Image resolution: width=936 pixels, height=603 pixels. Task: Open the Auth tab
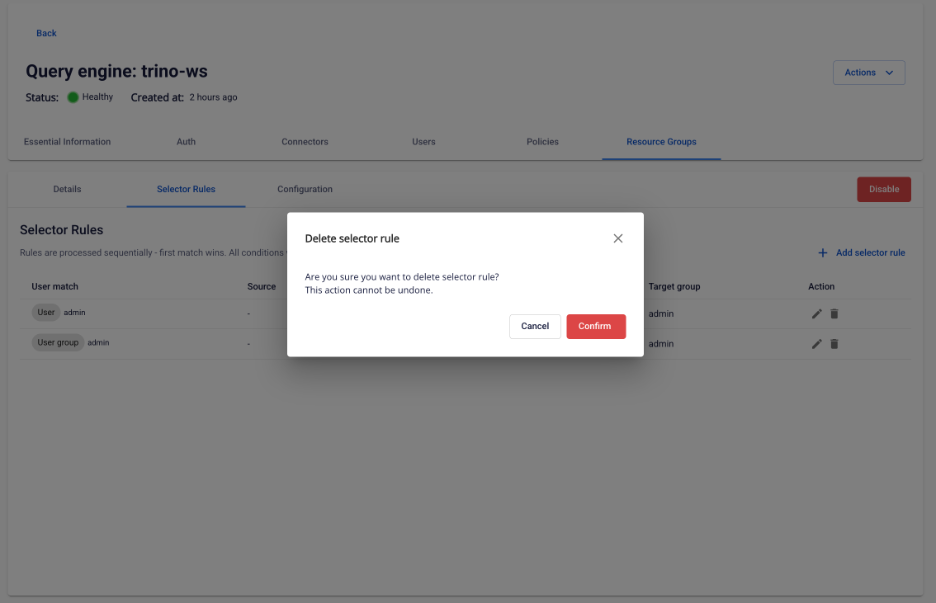click(x=186, y=141)
